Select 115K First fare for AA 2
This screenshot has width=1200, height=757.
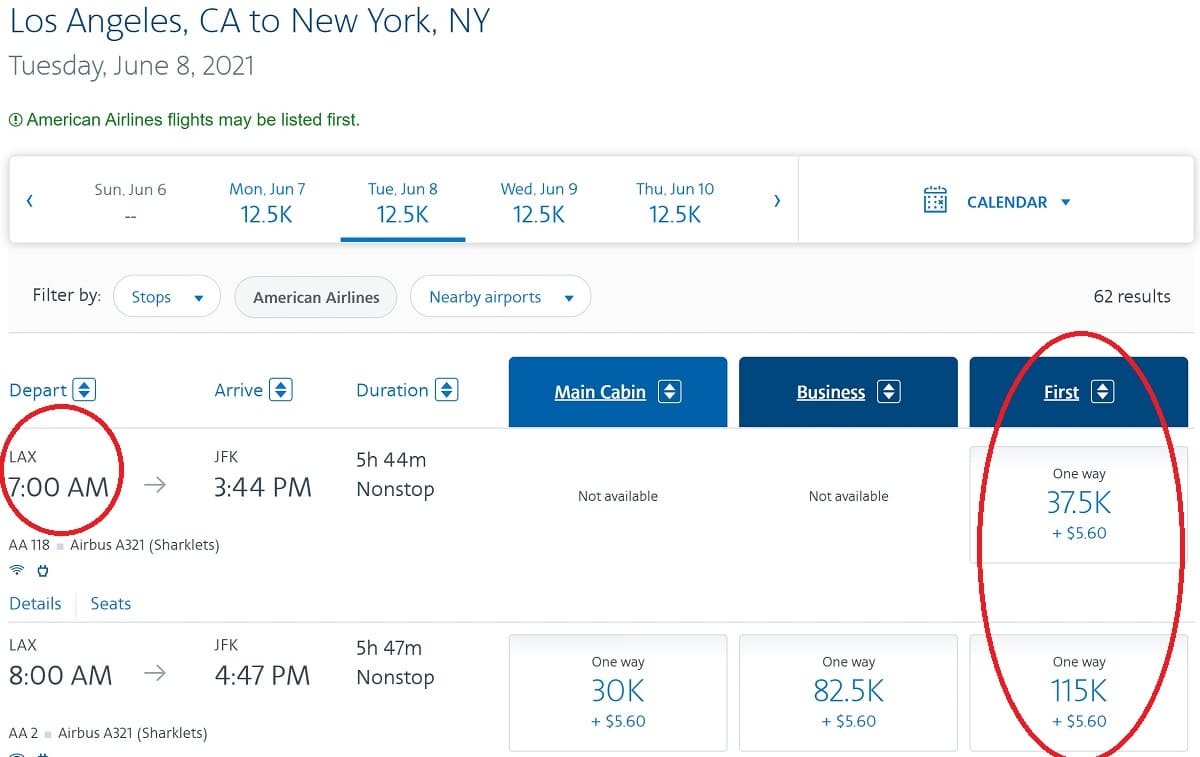[1079, 692]
